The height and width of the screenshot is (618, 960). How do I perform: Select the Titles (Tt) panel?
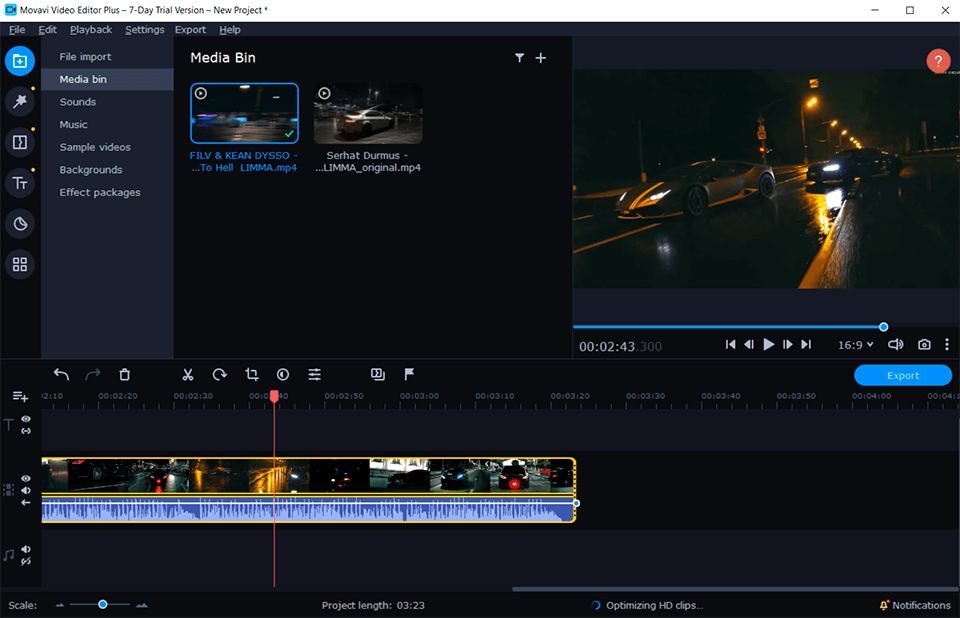(20, 183)
